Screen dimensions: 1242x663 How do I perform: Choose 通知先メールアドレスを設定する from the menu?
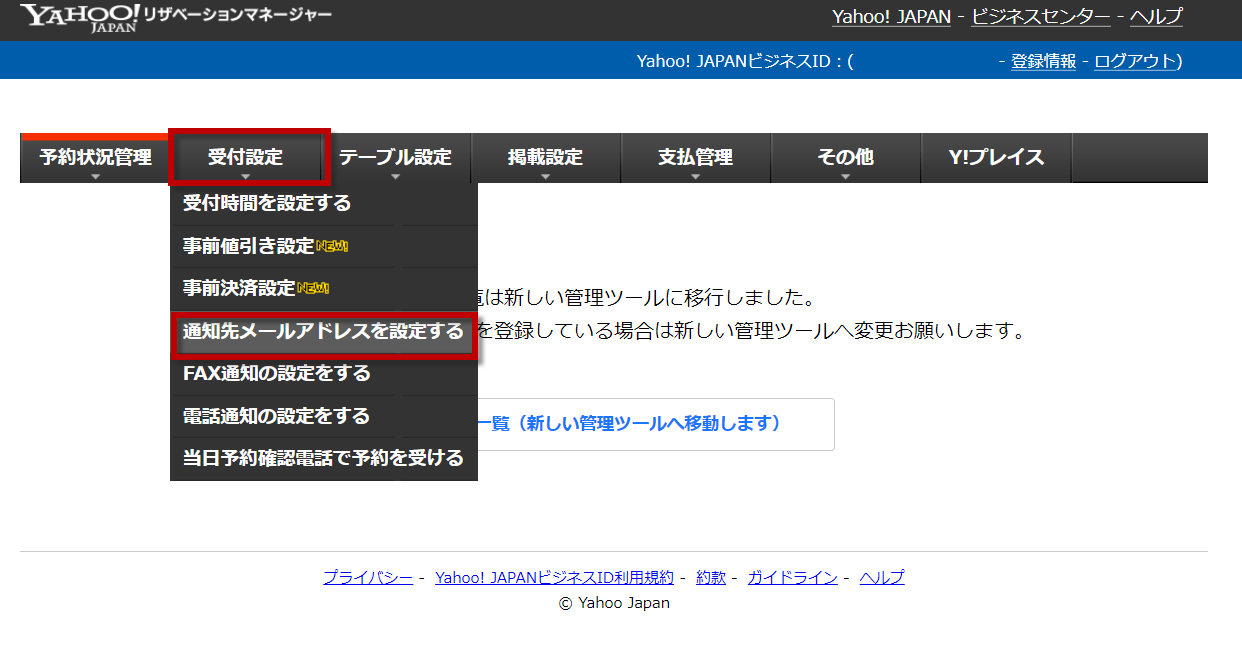[x=324, y=331]
